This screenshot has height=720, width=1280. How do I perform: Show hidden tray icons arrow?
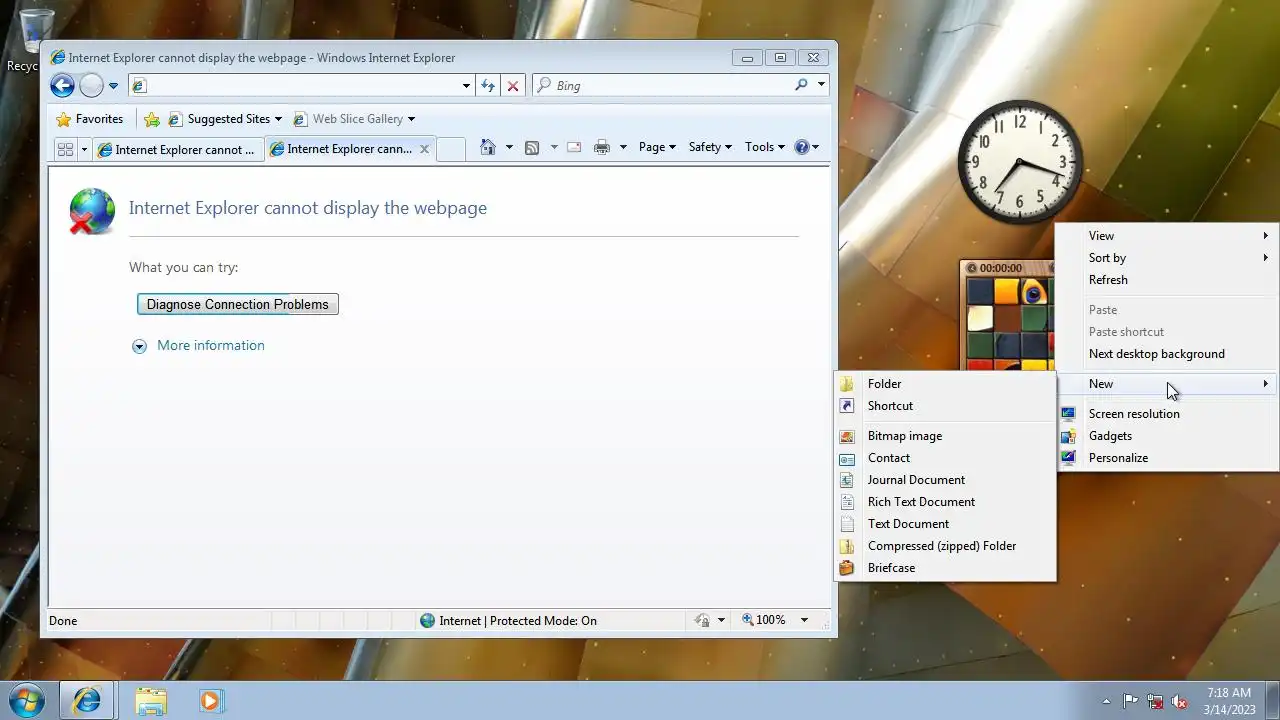tap(1106, 701)
